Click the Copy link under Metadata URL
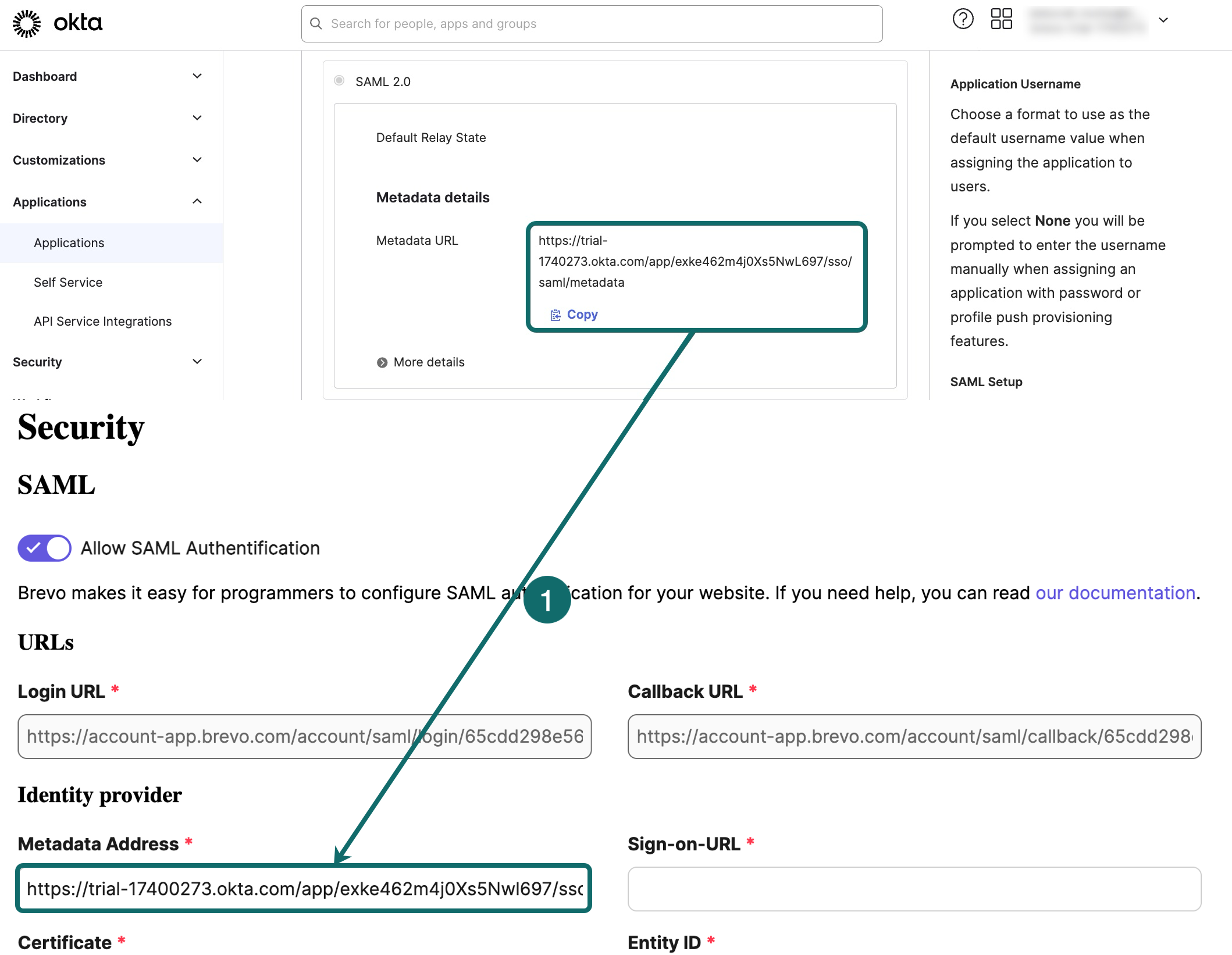The height and width of the screenshot is (955, 1232). coord(582,314)
